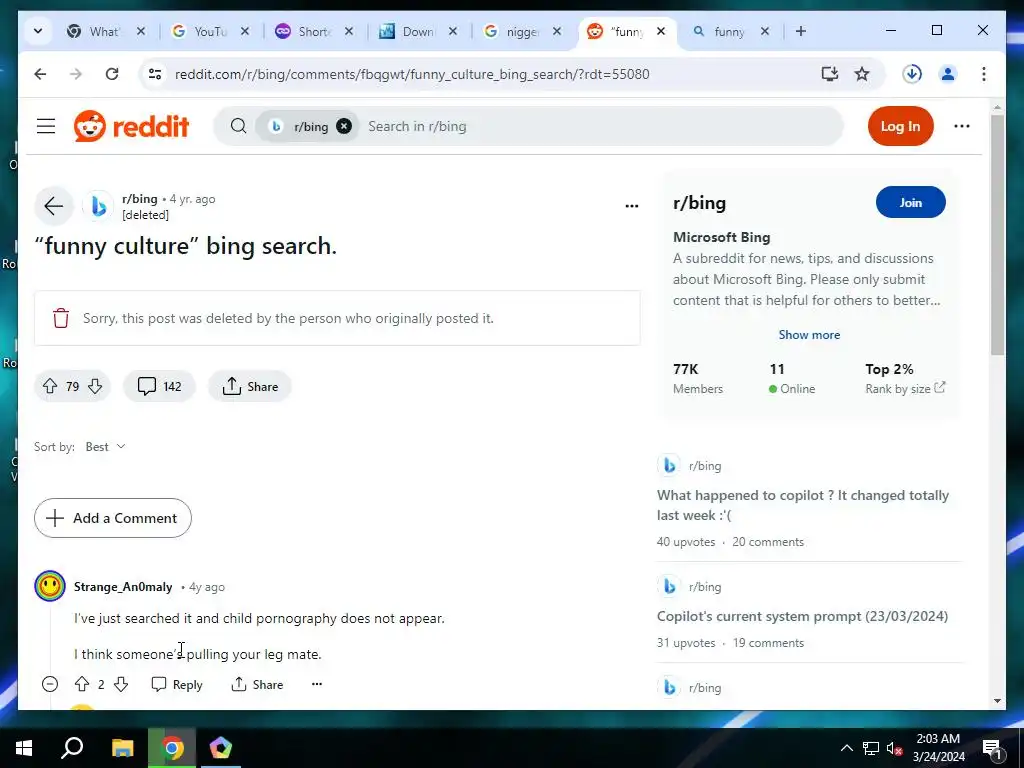The image size is (1024, 768).
Task: Downvote Strange_An0maly's comment
Action: pyautogui.click(x=121, y=684)
